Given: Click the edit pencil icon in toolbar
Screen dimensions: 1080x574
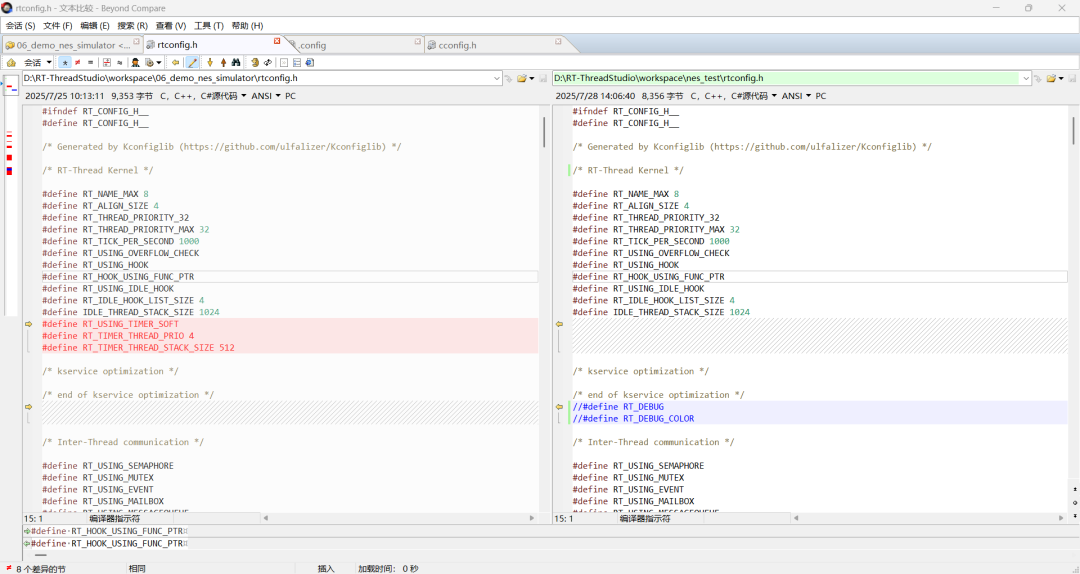Looking at the screenshot, I should (x=192, y=62).
